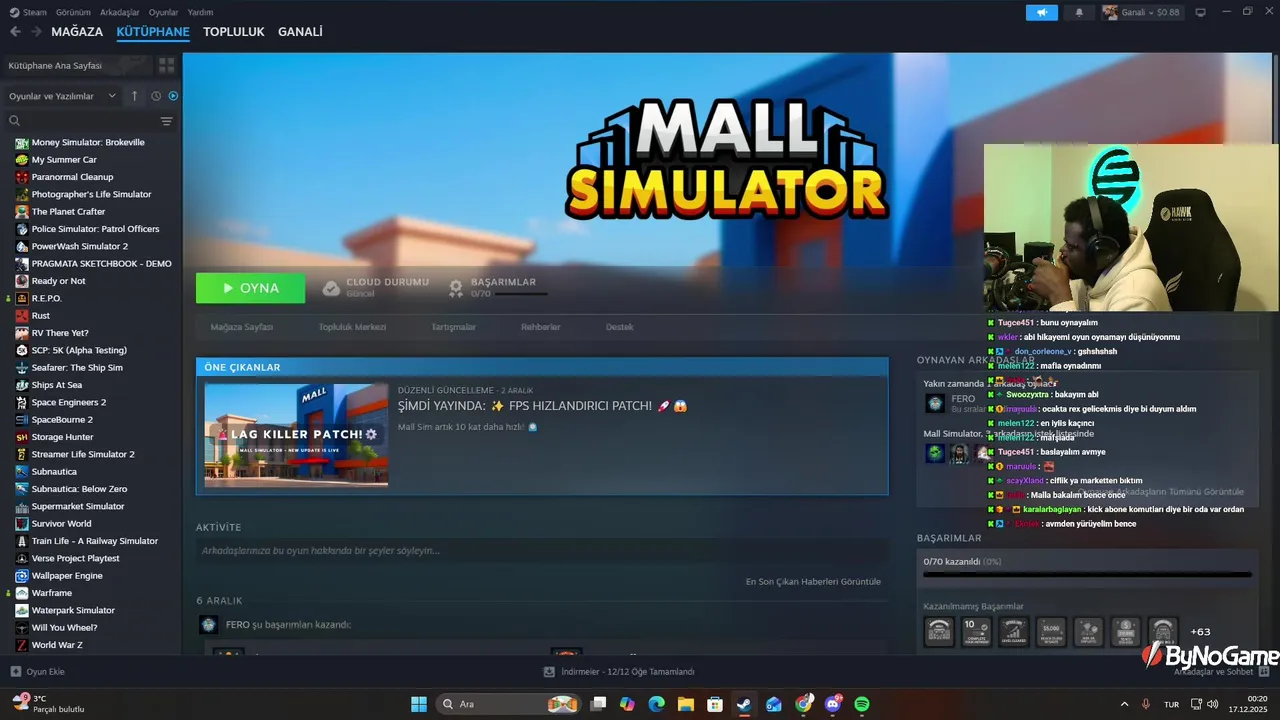Select Ready or Not in list

pos(58,281)
